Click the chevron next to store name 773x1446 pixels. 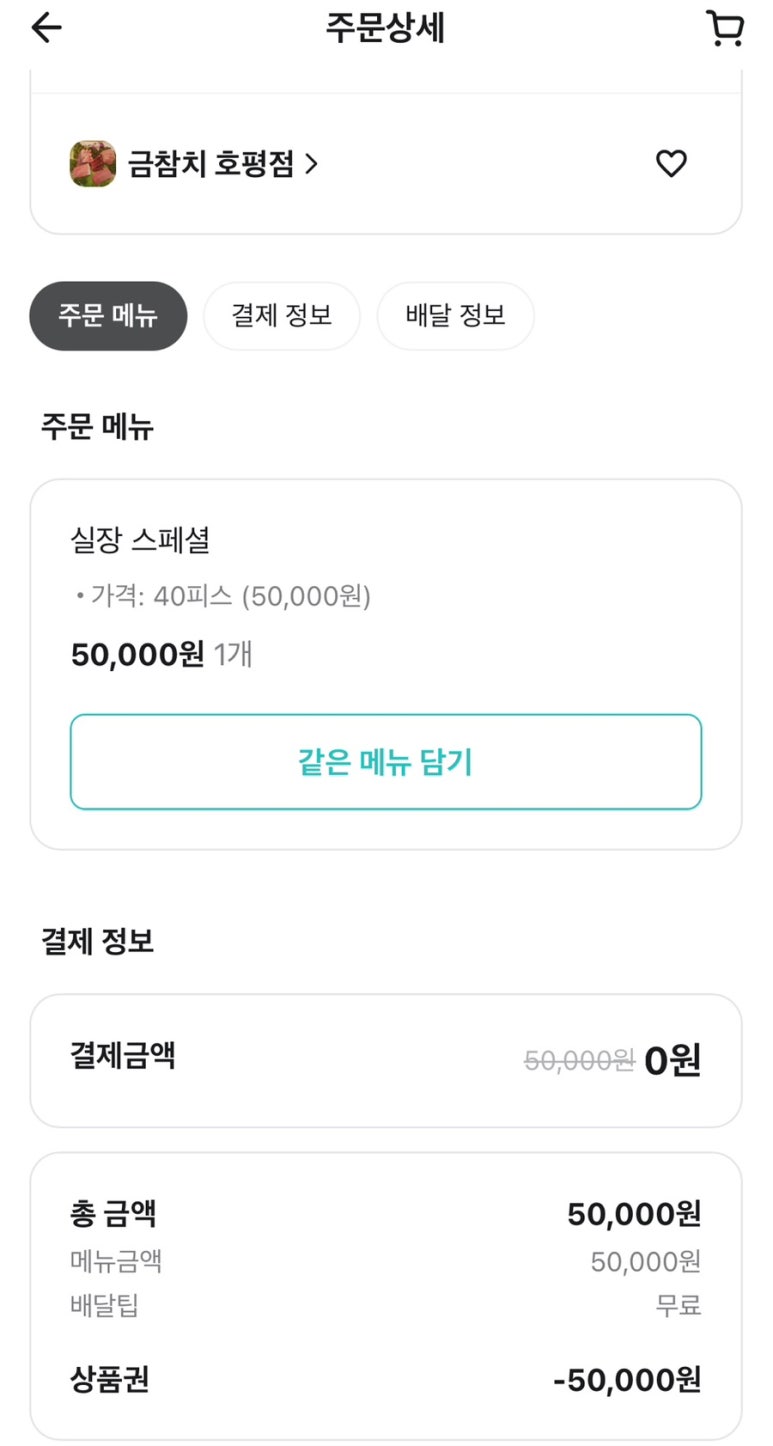click(312, 164)
